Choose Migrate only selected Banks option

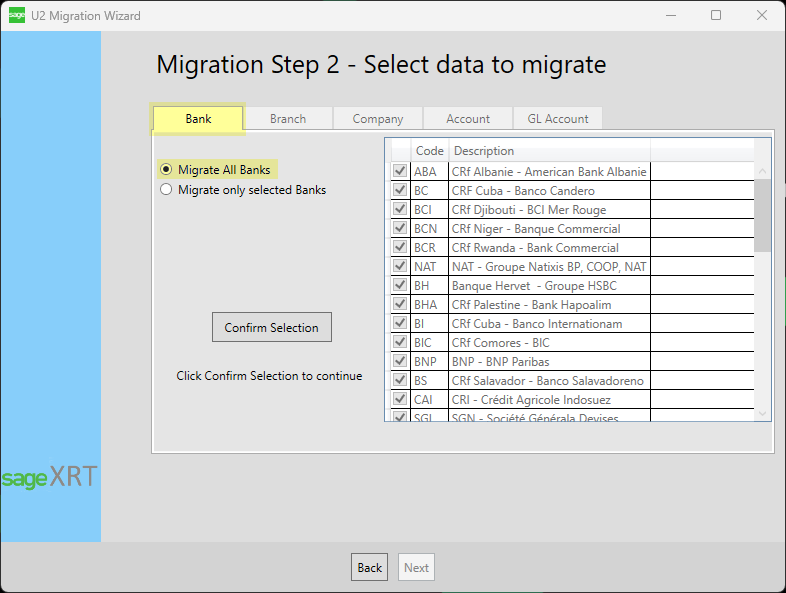coord(166,189)
